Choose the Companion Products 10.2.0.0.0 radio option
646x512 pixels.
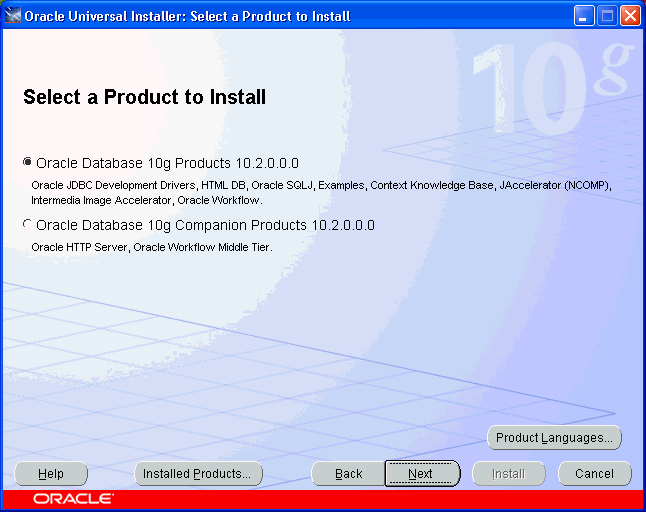tap(27, 226)
